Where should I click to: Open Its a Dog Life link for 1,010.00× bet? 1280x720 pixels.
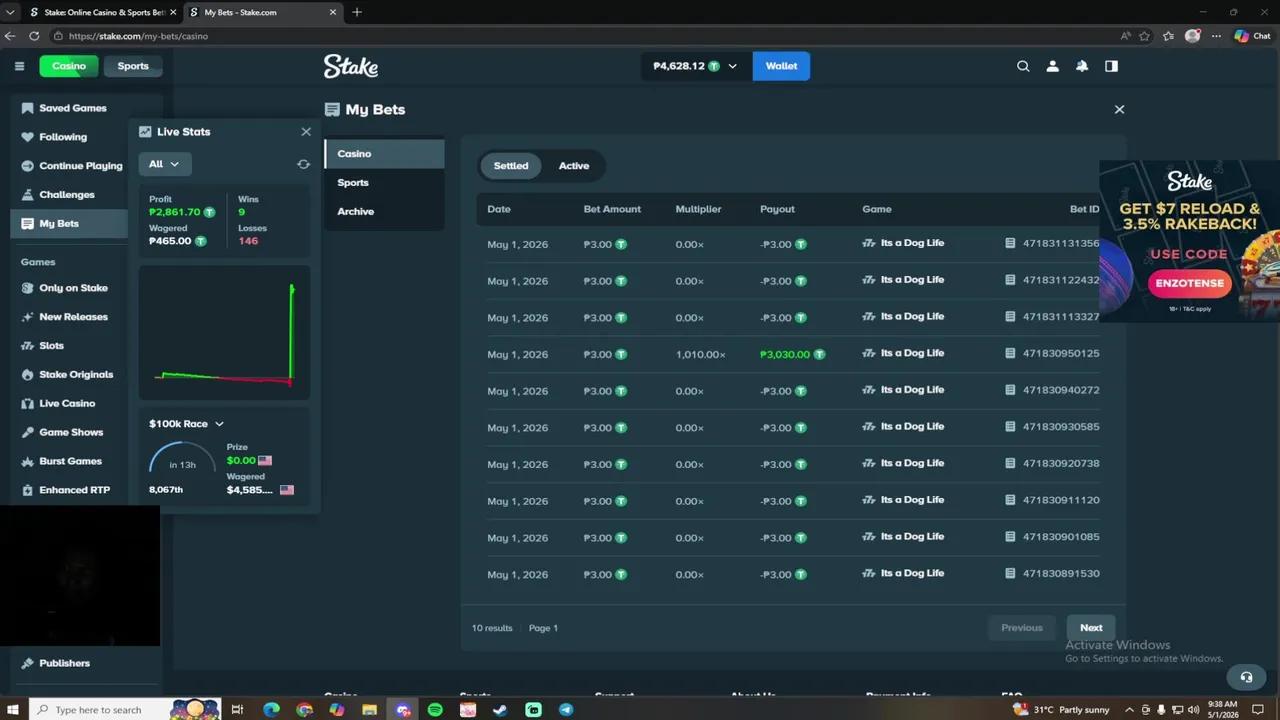[x=912, y=353]
